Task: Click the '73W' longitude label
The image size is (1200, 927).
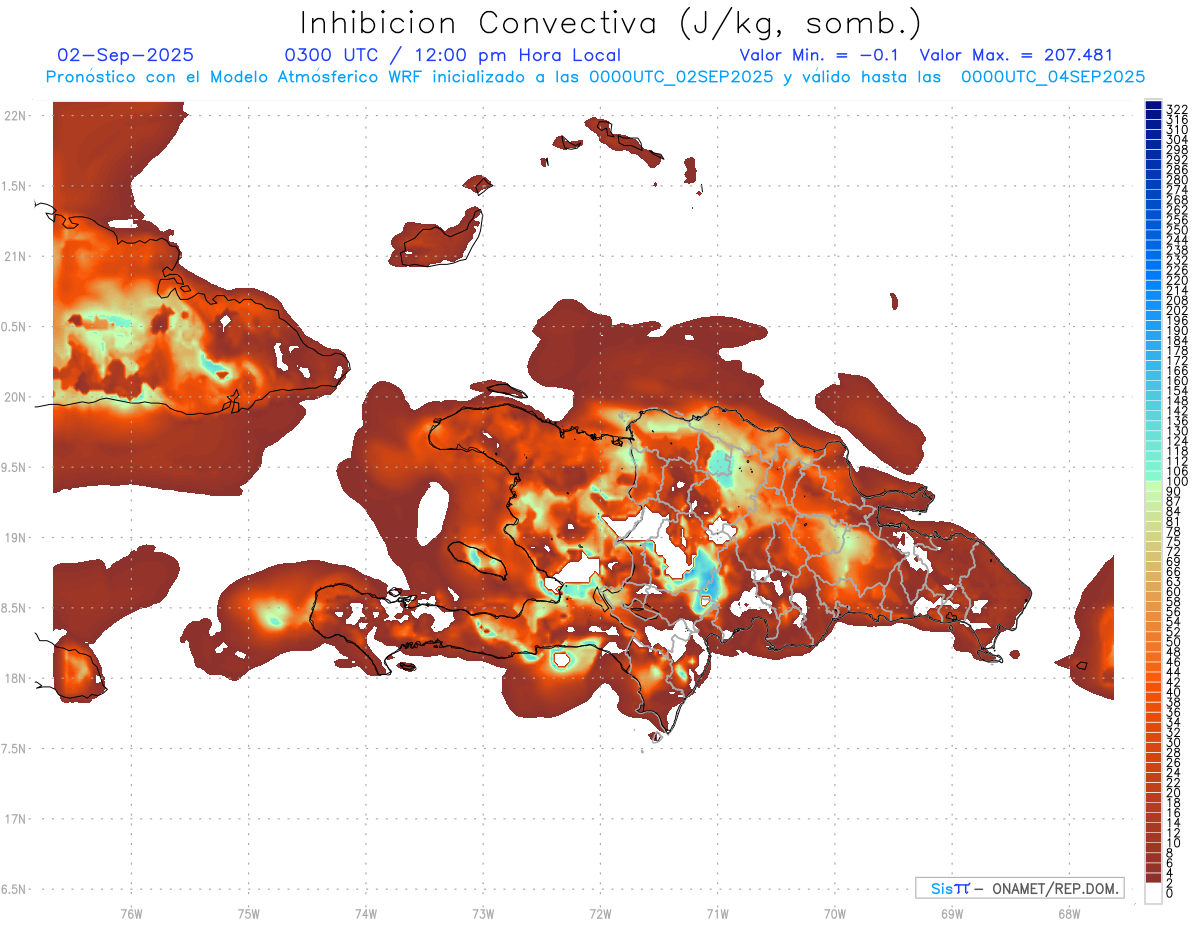Action: pos(483,913)
